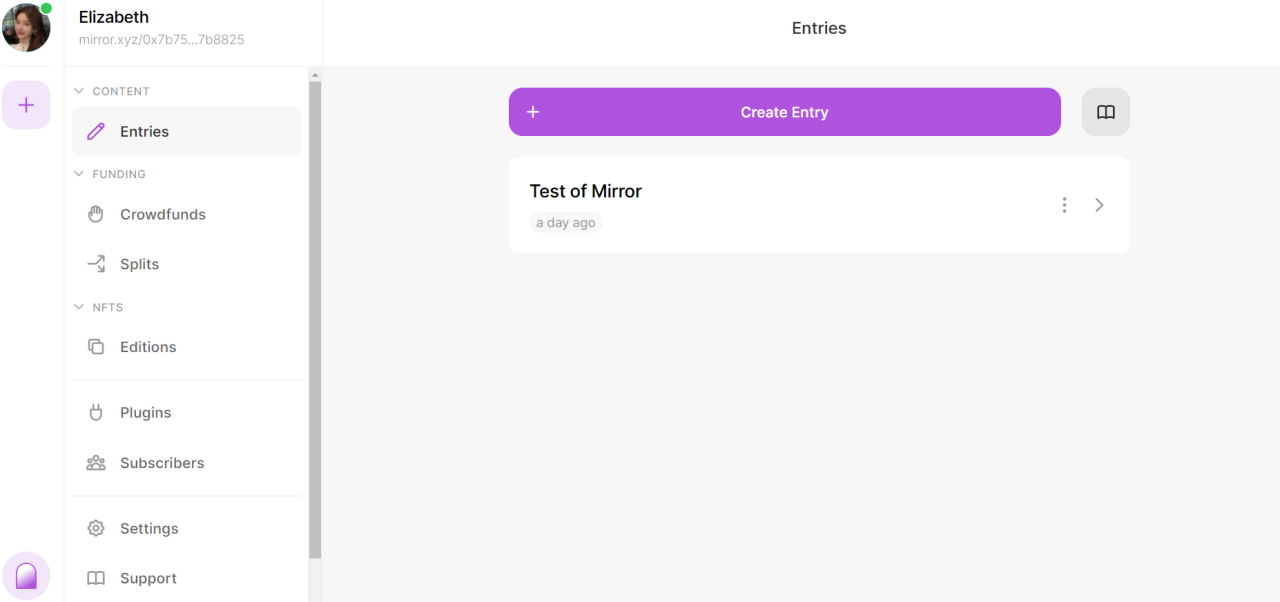Click the CONTENT section label

tap(121, 91)
